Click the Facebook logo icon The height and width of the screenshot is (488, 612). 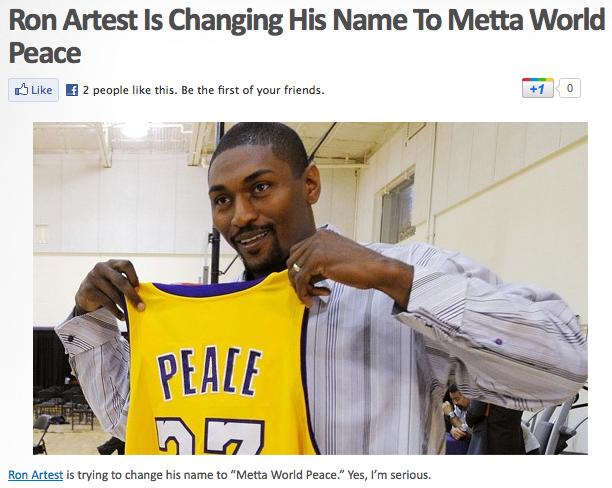[x=72, y=90]
